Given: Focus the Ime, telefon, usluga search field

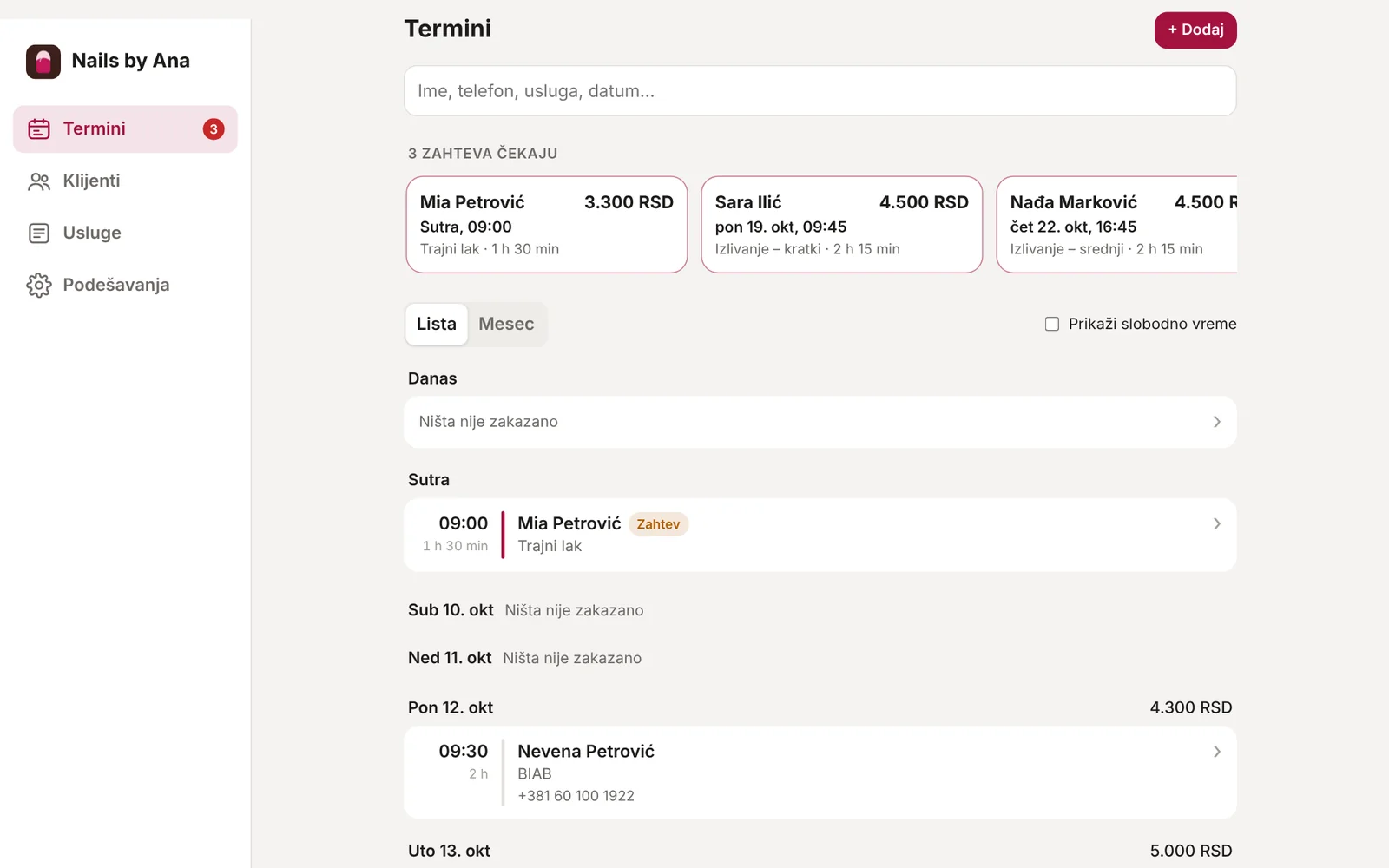Looking at the screenshot, I should (820, 91).
